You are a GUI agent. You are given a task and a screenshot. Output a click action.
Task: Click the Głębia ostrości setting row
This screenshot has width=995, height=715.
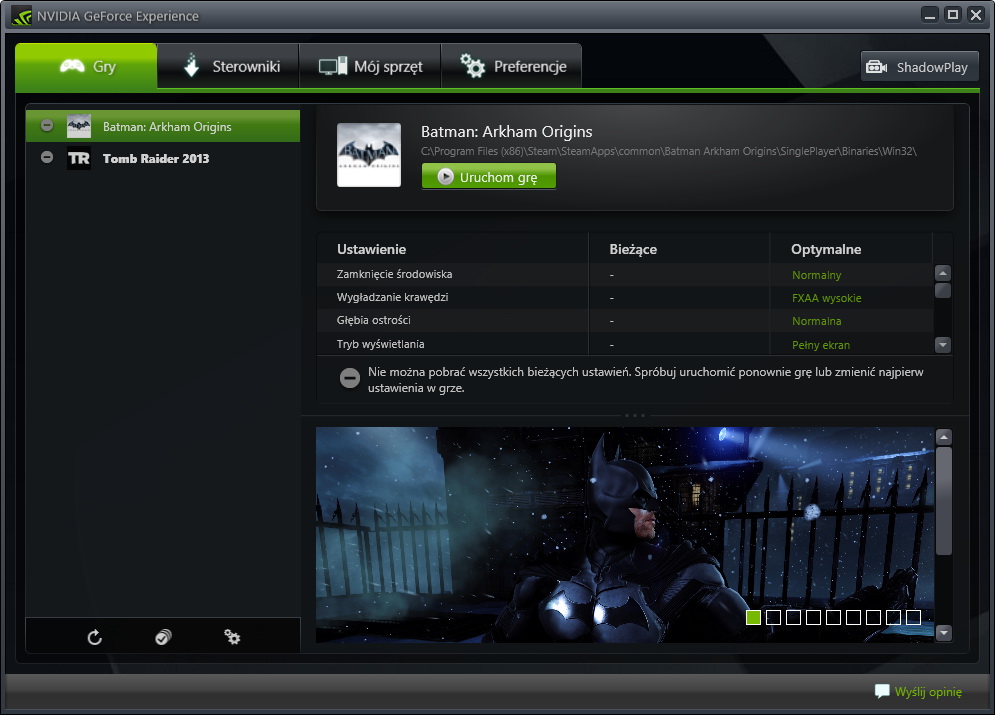click(625, 320)
